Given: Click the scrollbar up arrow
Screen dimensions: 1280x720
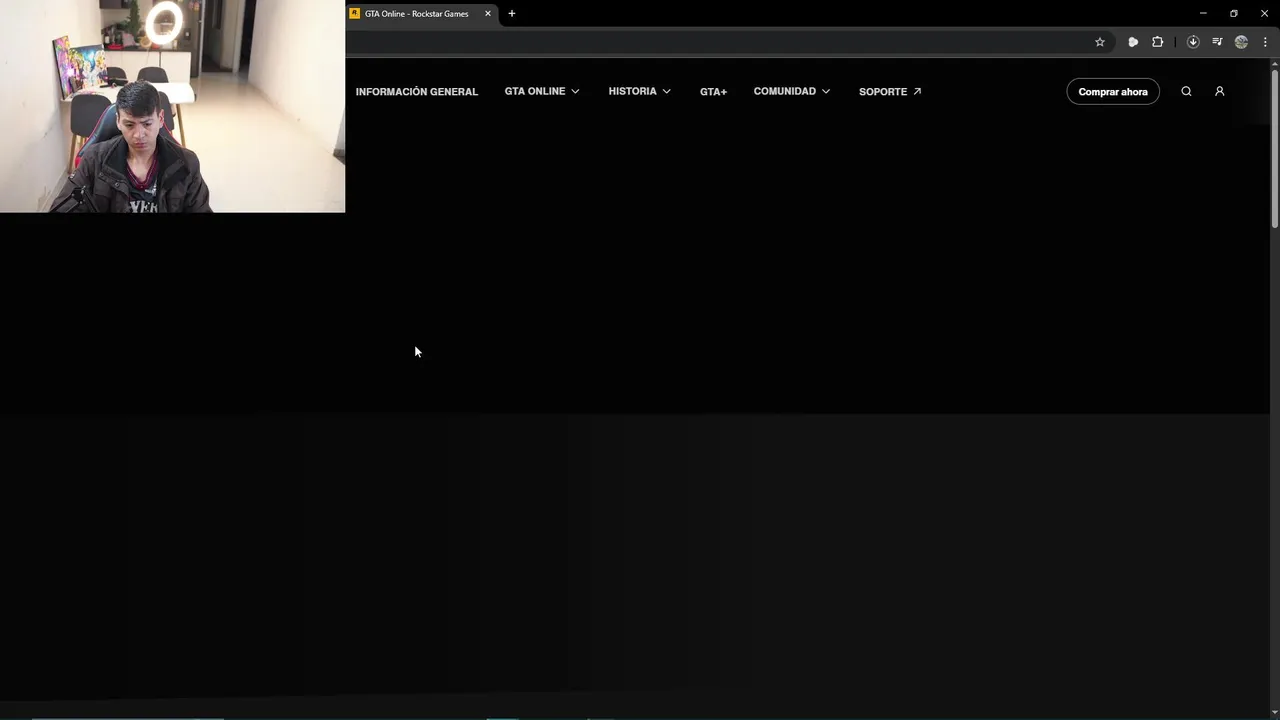Looking at the screenshot, I should click(1275, 64).
